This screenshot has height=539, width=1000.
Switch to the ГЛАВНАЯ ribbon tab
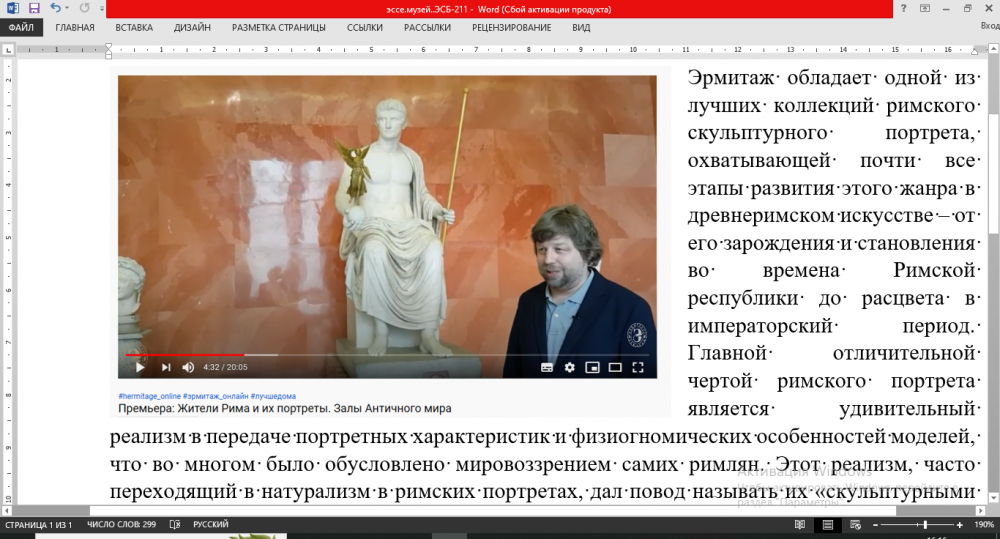tap(75, 27)
